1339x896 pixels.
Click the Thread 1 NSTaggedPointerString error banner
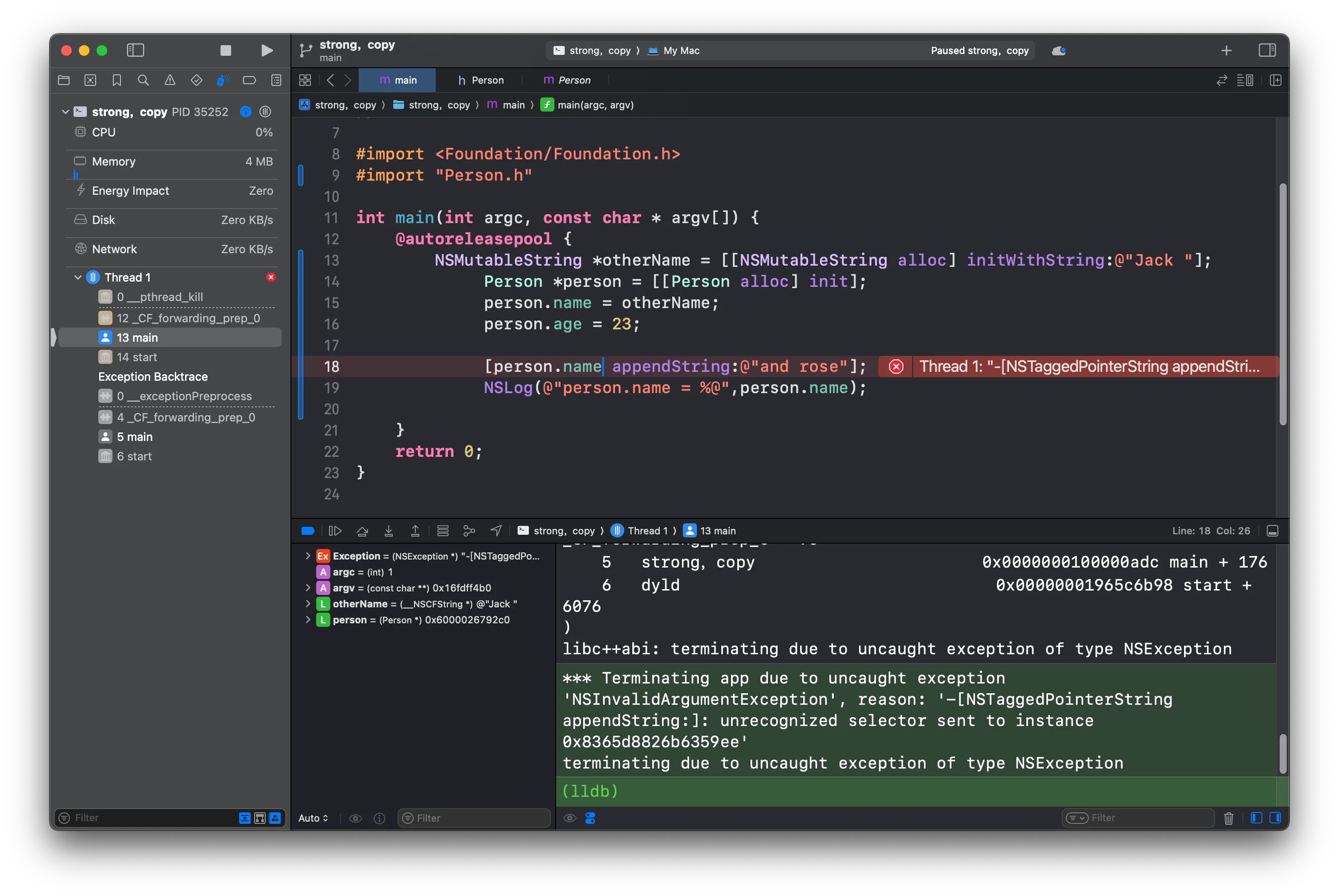tap(1078, 366)
